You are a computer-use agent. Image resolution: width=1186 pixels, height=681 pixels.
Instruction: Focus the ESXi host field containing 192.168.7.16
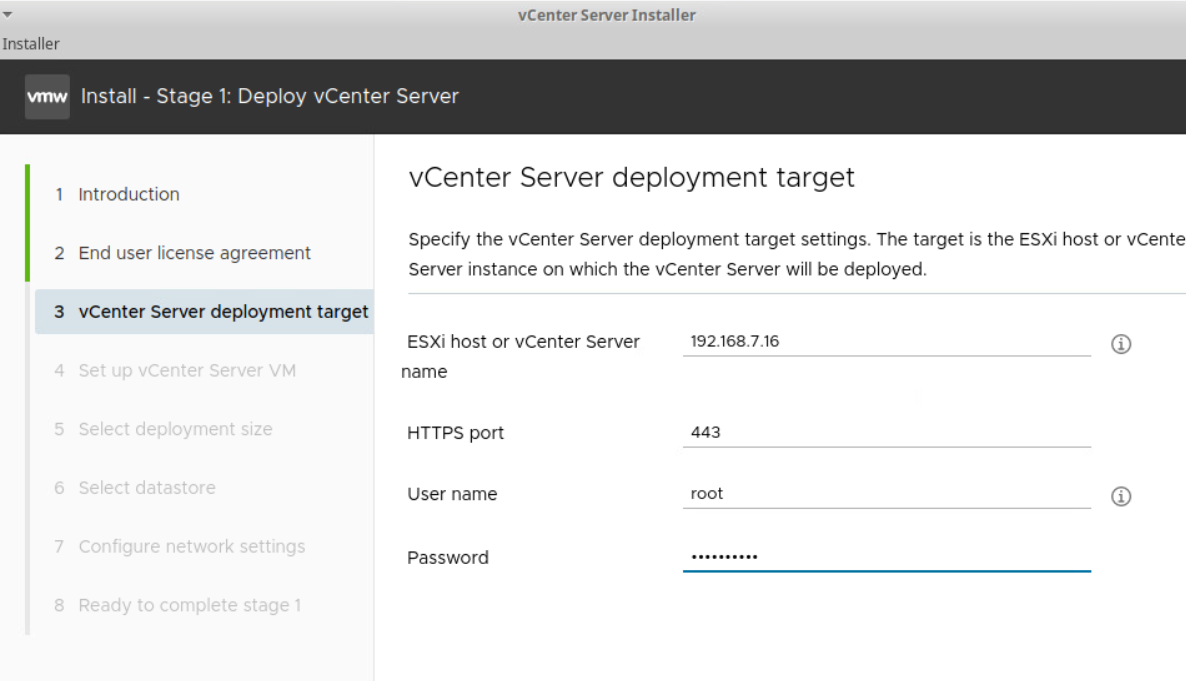click(885, 342)
